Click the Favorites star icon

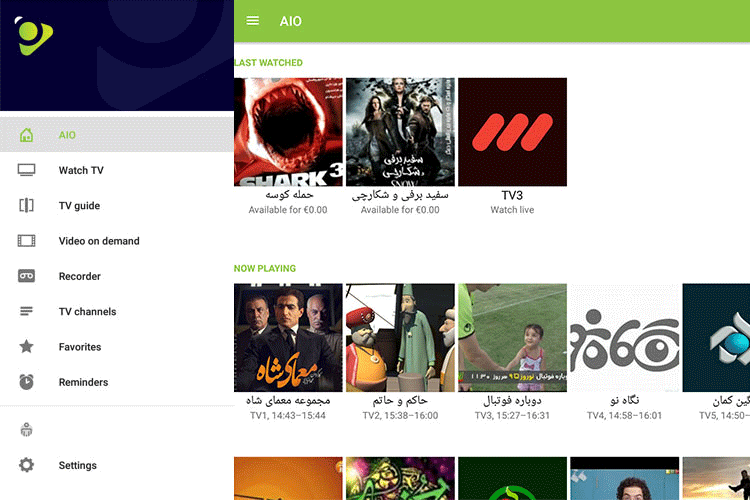pyautogui.click(x=26, y=346)
